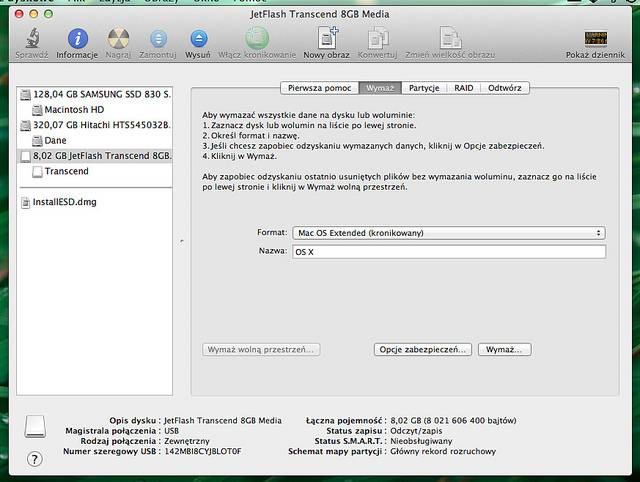Switch to the Wymaż tab
640x482 pixels.
[x=380, y=88]
